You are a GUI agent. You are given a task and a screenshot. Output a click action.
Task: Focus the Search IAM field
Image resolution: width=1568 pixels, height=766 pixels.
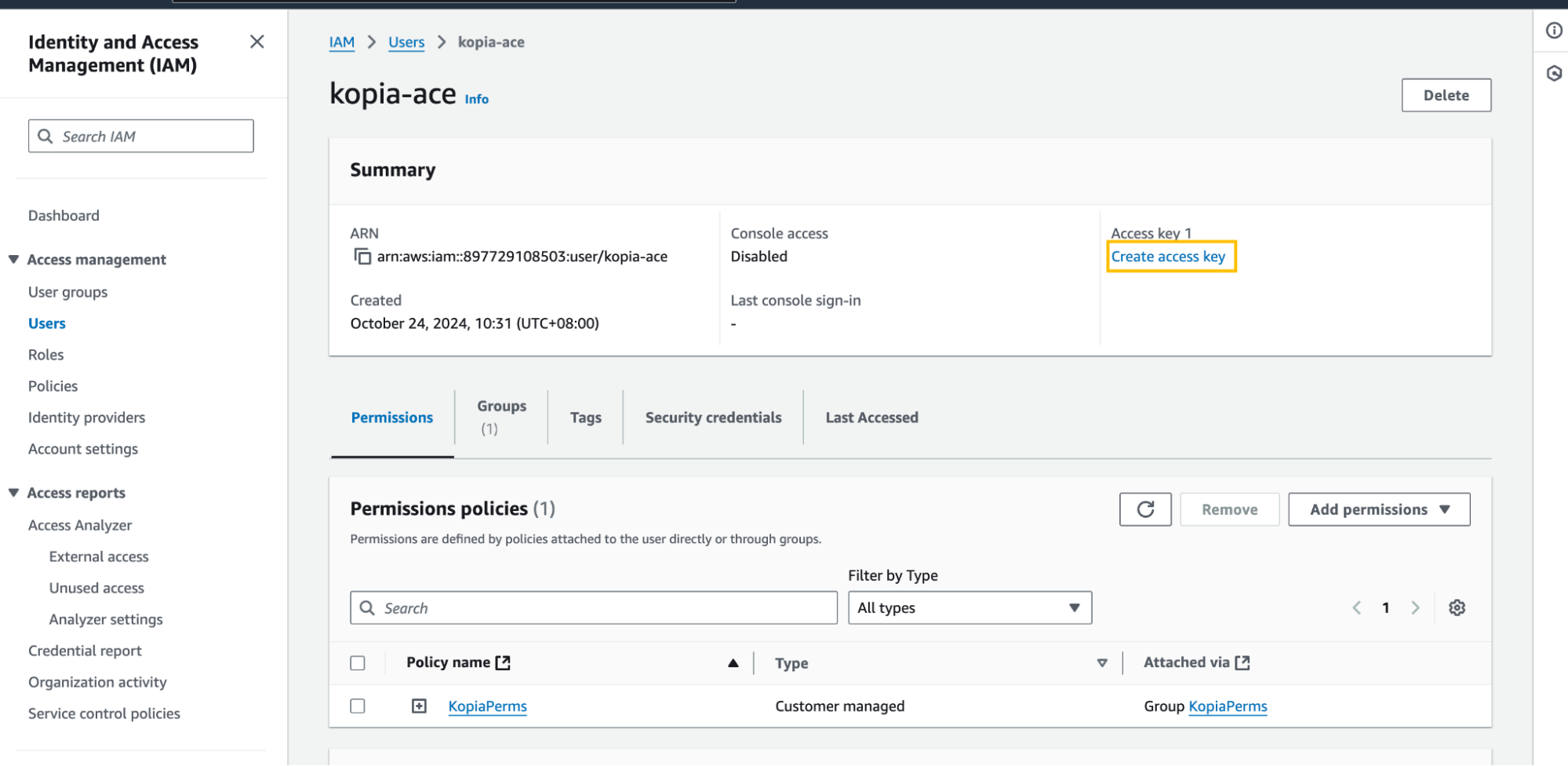[x=141, y=136]
